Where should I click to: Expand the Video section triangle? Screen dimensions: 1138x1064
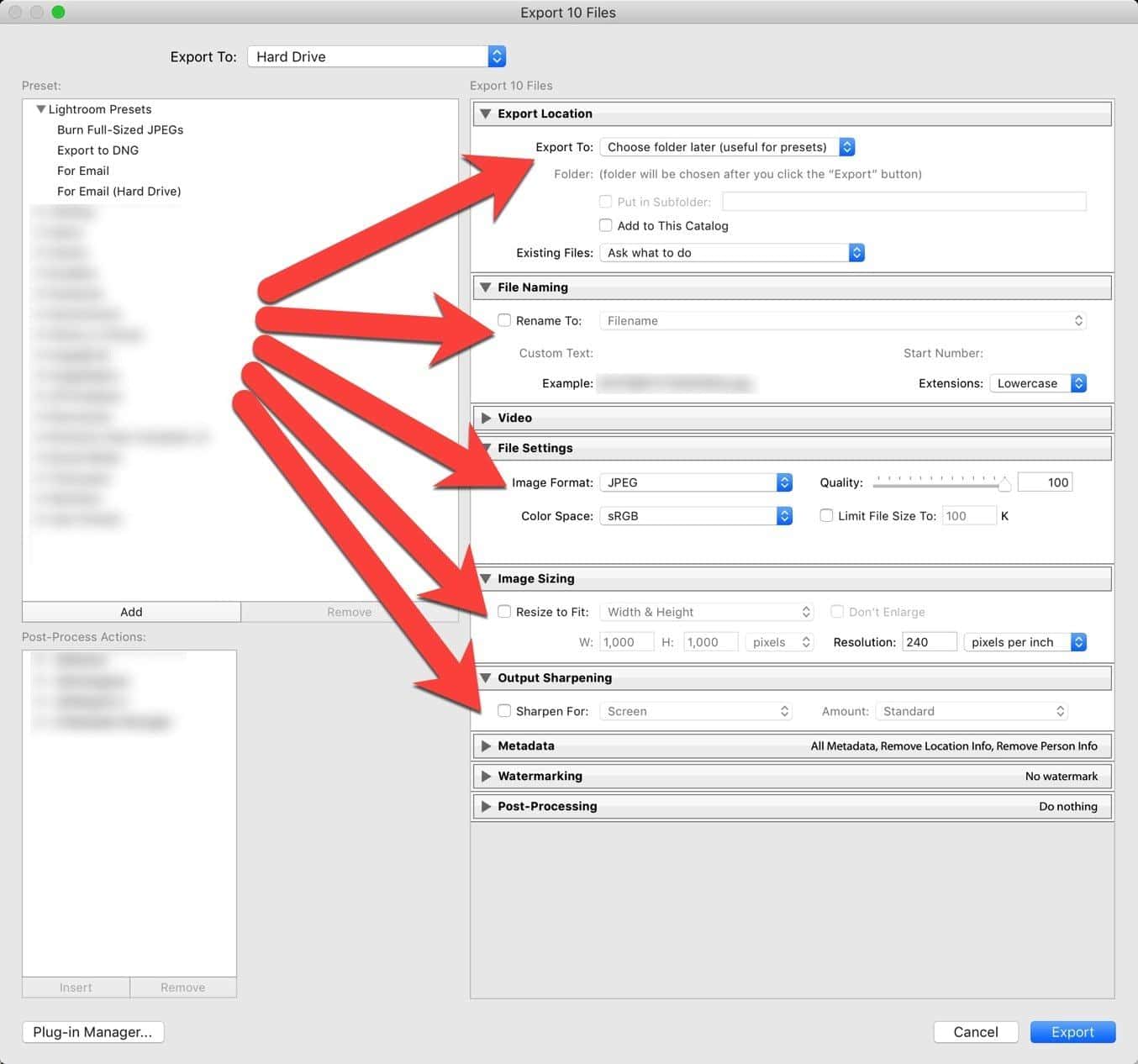tap(486, 418)
